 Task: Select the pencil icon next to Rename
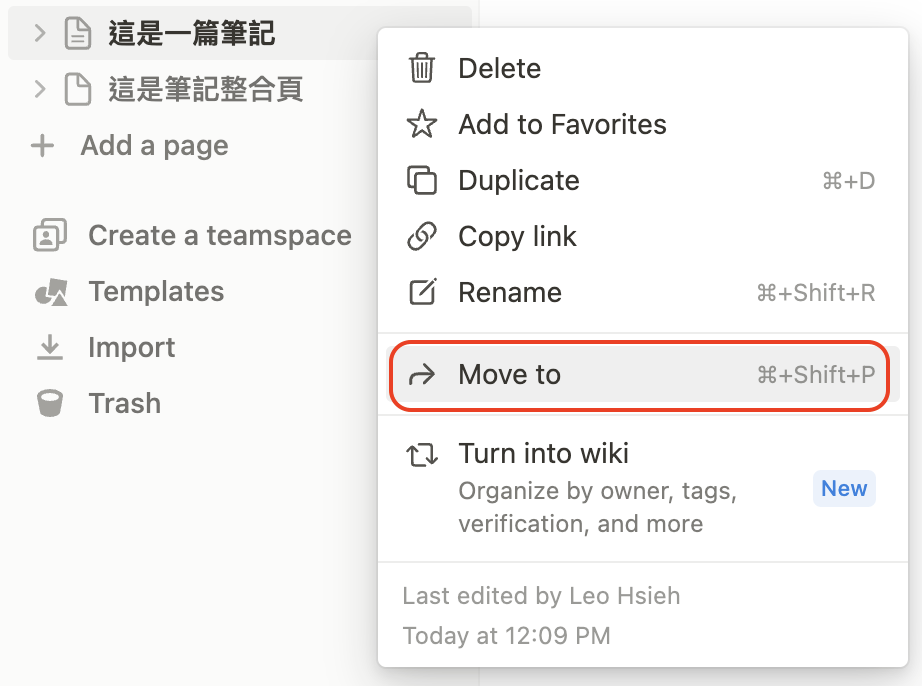pos(422,292)
